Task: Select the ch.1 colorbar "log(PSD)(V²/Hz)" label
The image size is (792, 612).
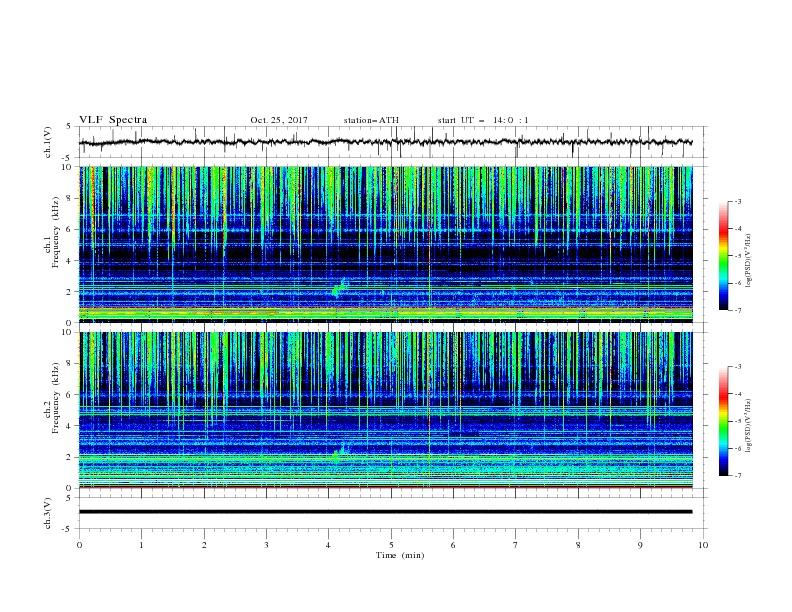Action: point(748,261)
